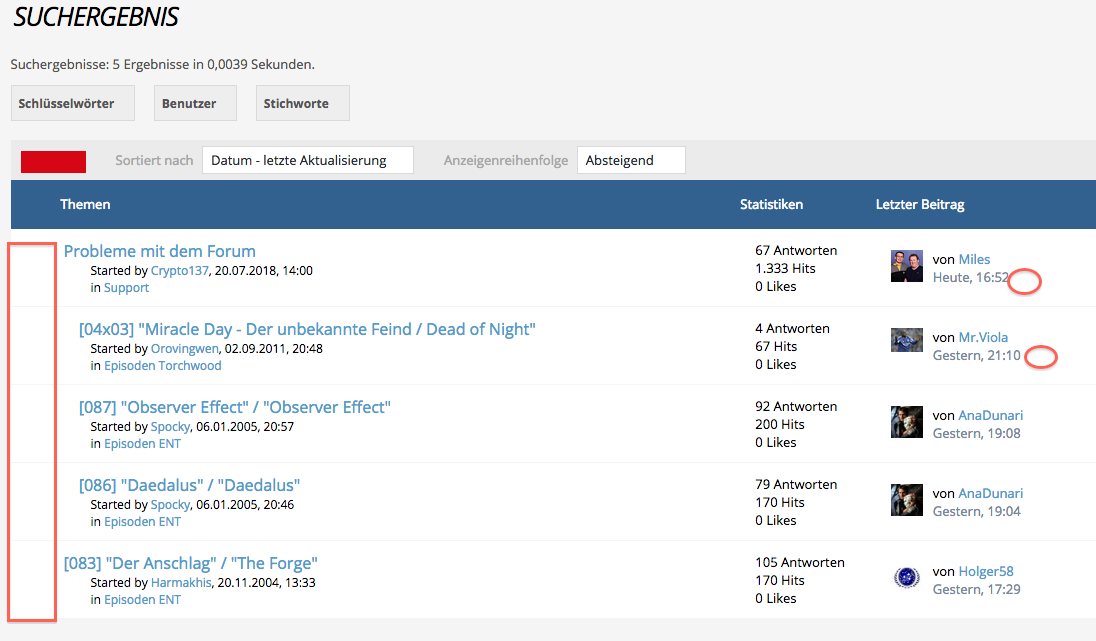Click the Schlüsselwörter button

(66, 103)
